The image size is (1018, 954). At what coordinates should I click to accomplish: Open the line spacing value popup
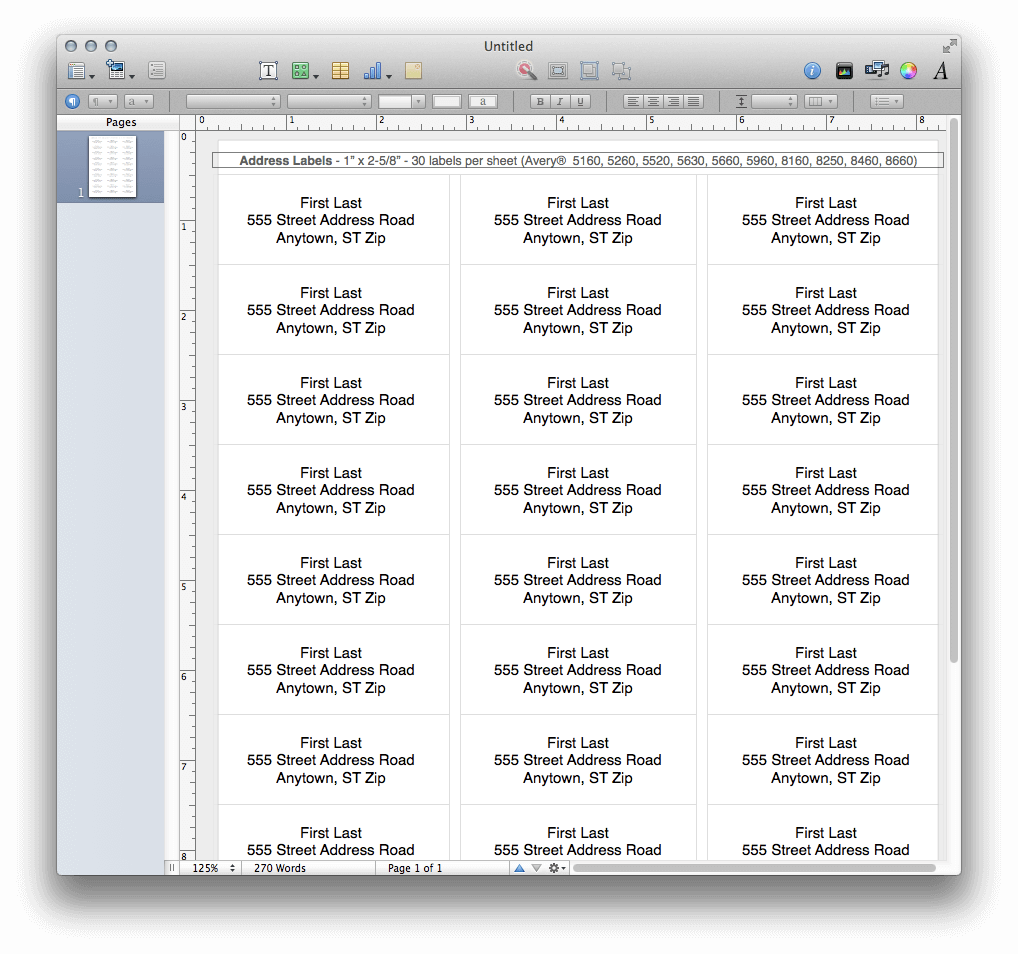(x=774, y=101)
